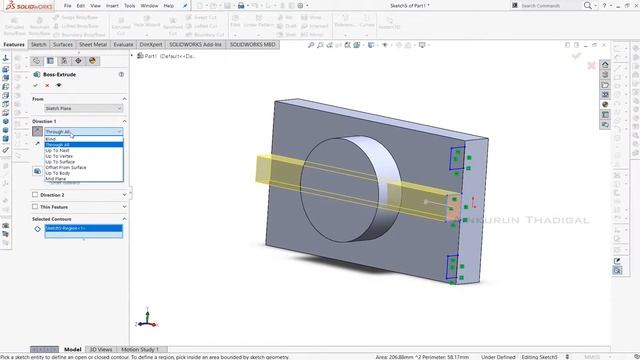Open the Hide/Show Items eye icon

[x=385, y=45]
